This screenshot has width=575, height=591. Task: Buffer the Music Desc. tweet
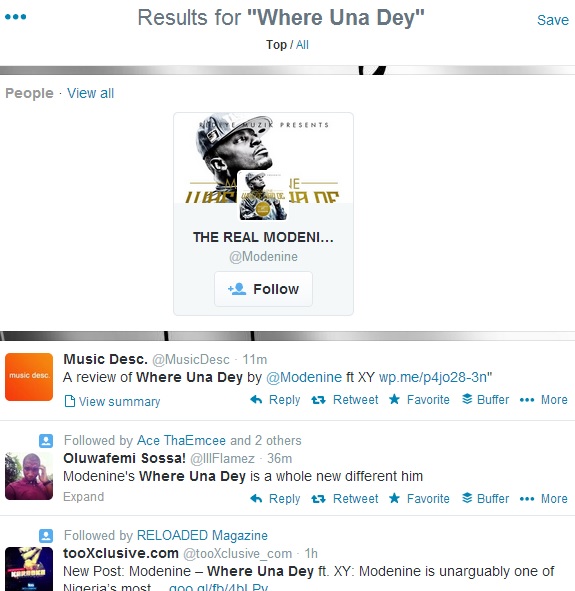click(485, 400)
